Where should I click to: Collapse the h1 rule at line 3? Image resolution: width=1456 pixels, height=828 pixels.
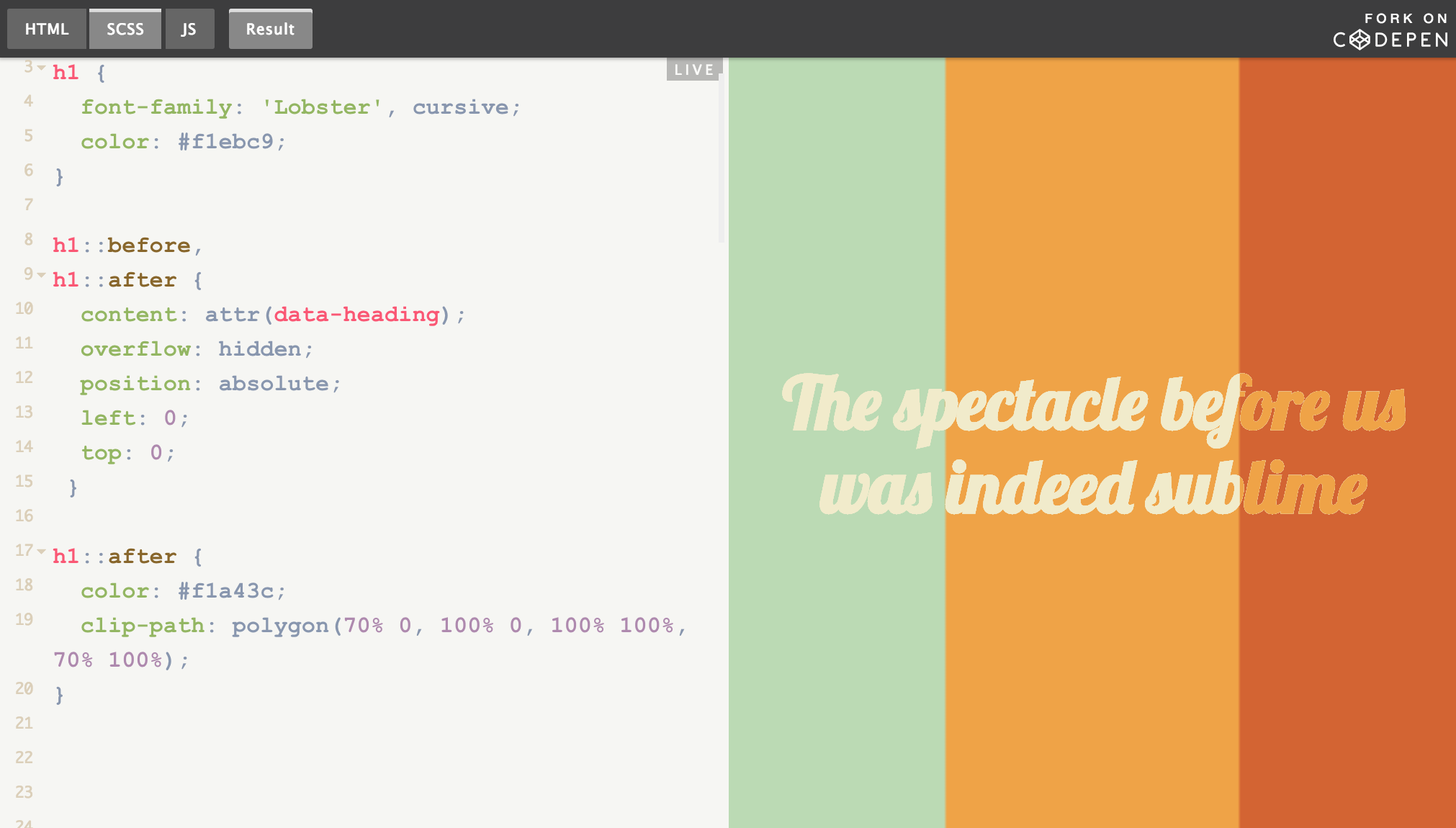[42, 68]
